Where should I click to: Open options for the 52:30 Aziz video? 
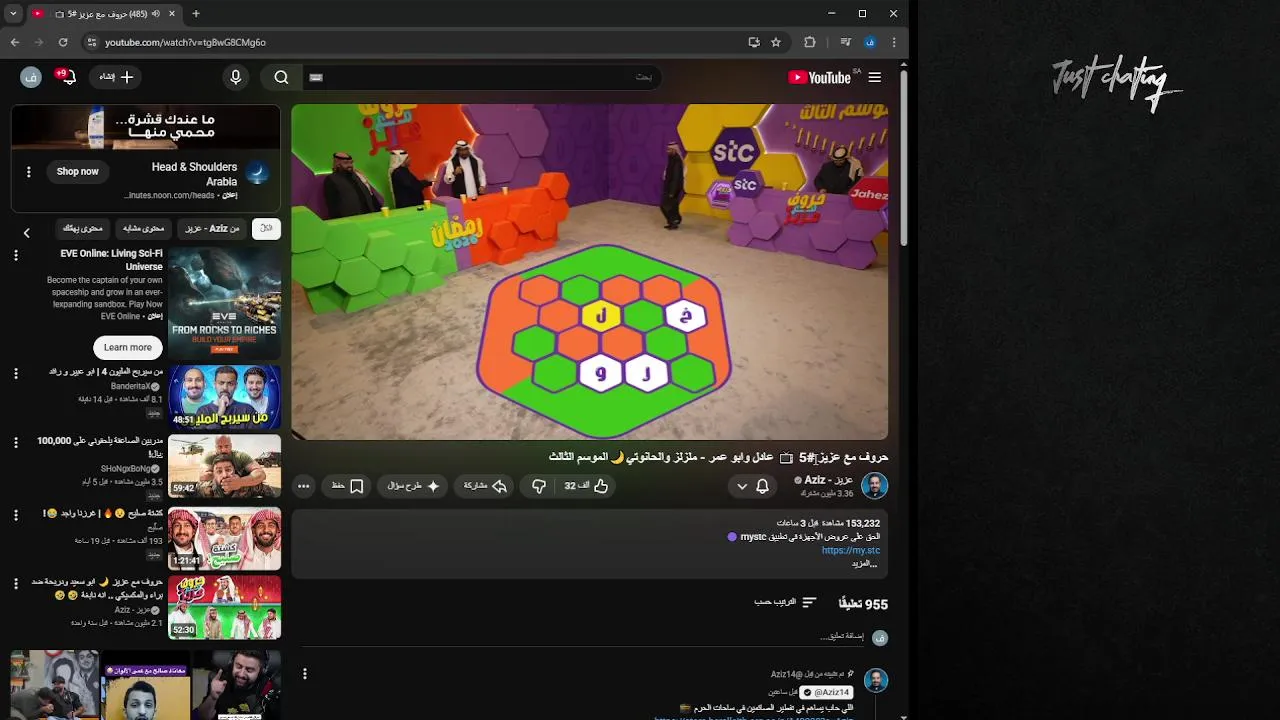click(15, 583)
